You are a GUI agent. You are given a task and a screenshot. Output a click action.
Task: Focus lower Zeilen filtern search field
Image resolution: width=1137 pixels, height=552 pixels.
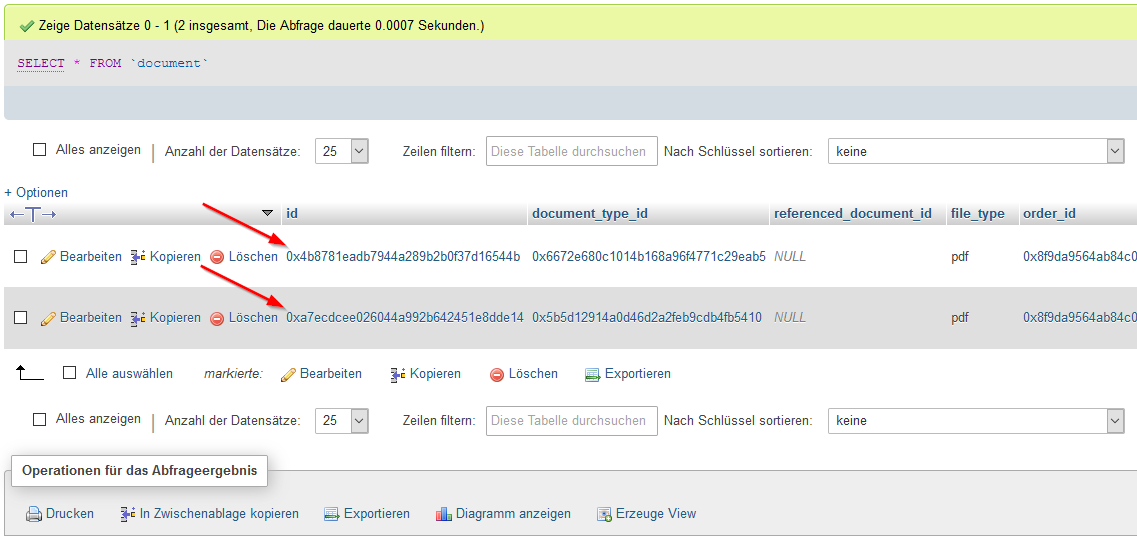pyautogui.click(x=571, y=421)
